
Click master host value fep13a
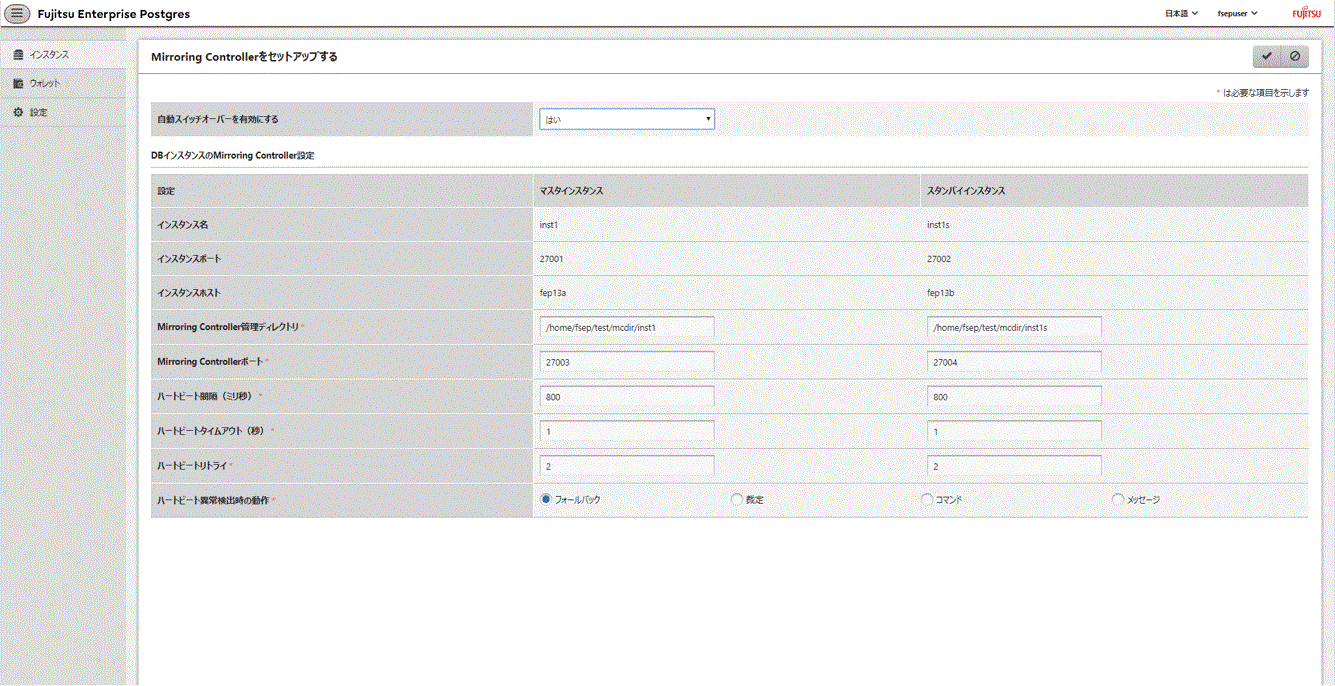coord(553,293)
